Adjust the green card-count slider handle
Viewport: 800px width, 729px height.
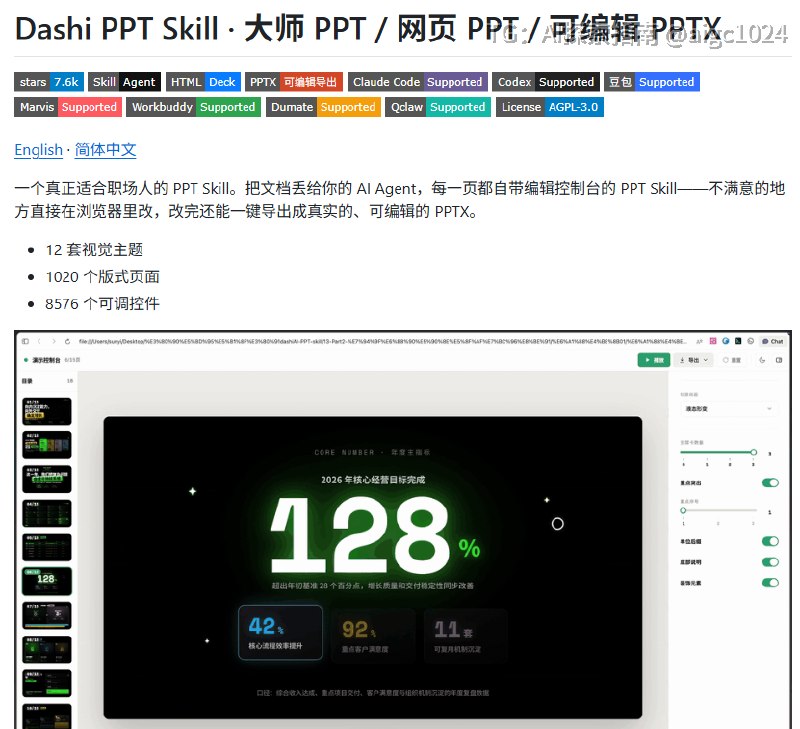click(754, 453)
